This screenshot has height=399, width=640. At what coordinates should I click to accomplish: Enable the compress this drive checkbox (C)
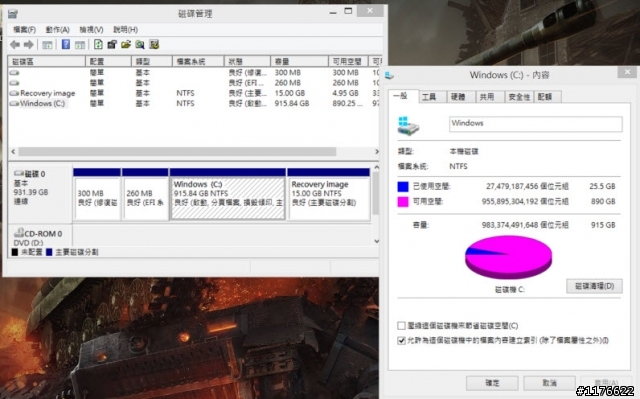pos(401,326)
